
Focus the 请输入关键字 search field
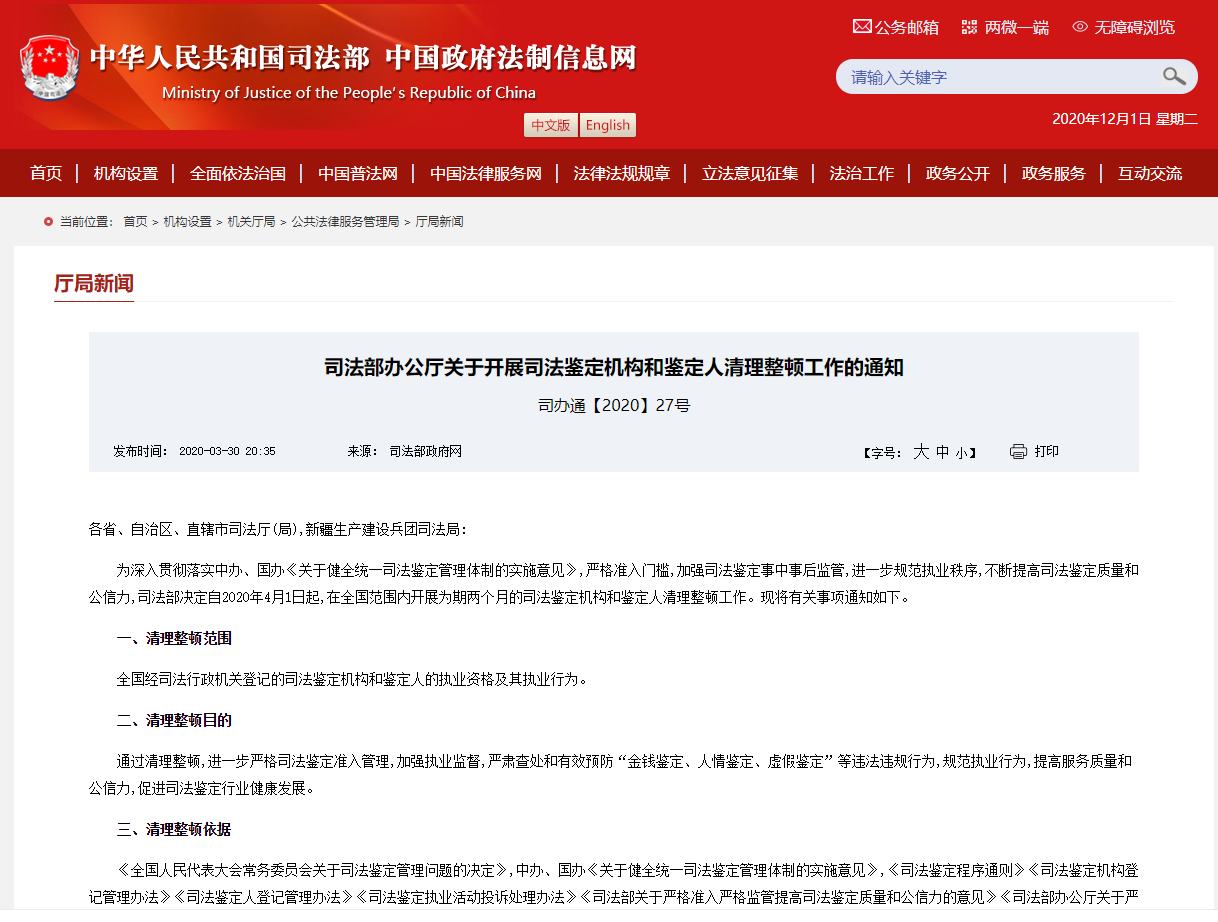pyautogui.click(x=1000, y=77)
